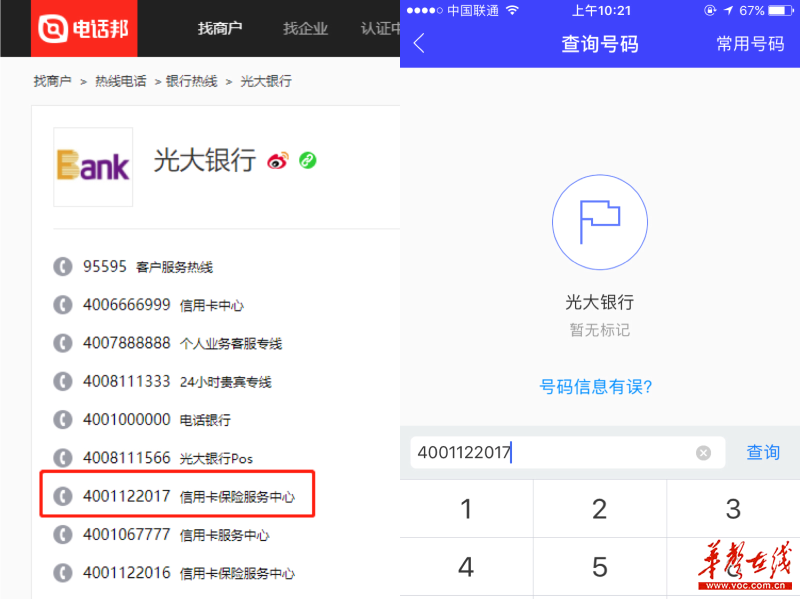Click phone icon beside 4001122017
Image resolution: width=800 pixels, height=599 pixels.
click(63, 495)
